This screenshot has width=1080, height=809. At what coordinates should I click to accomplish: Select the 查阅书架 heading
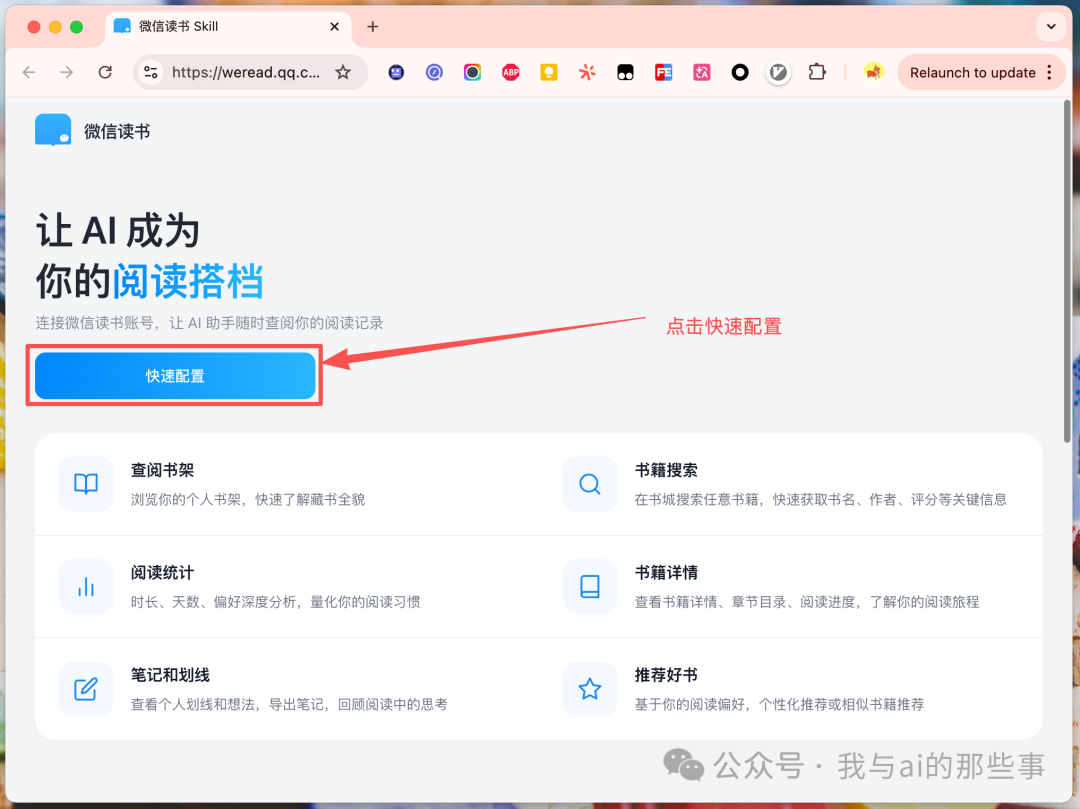coord(163,470)
